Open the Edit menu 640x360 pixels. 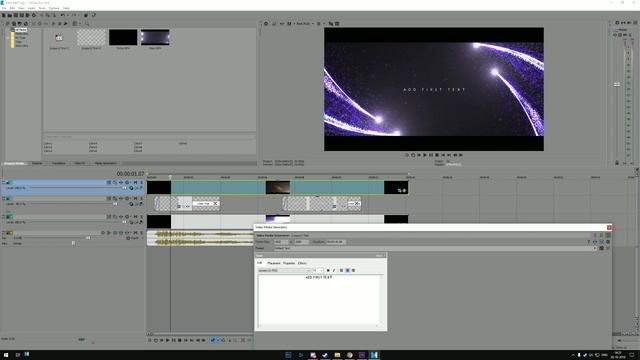[12, 8]
